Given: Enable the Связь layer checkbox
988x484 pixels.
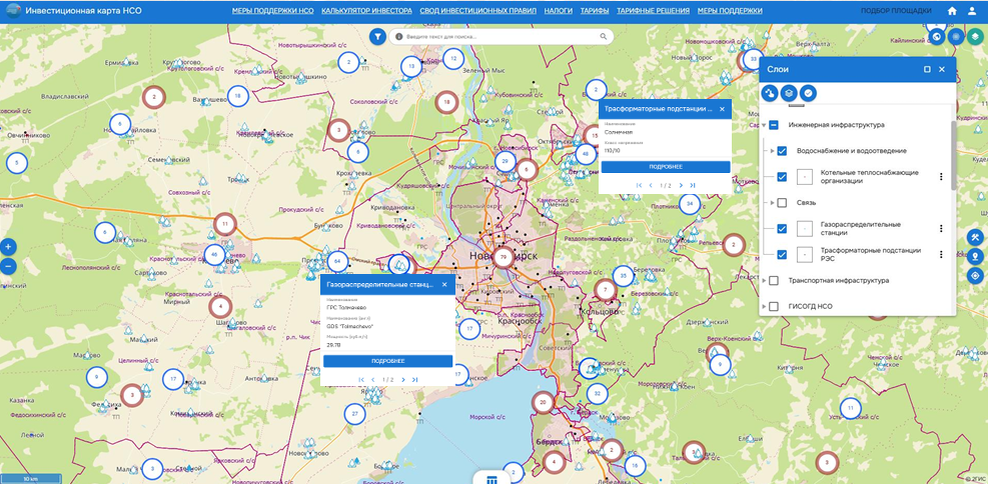Looking at the screenshot, I should pyautogui.click(x=782, y=203).
